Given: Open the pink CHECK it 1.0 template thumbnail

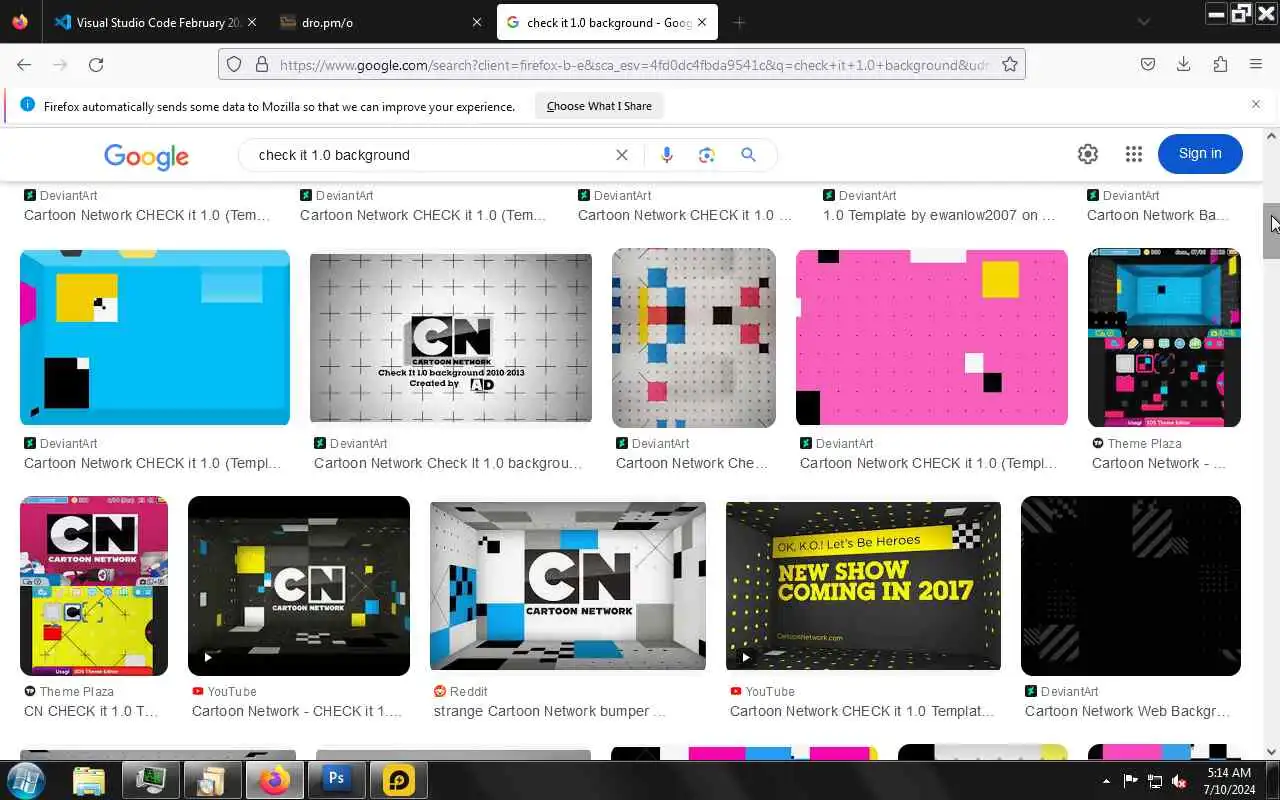Looking at the screenshot, I should pos(932,338).
